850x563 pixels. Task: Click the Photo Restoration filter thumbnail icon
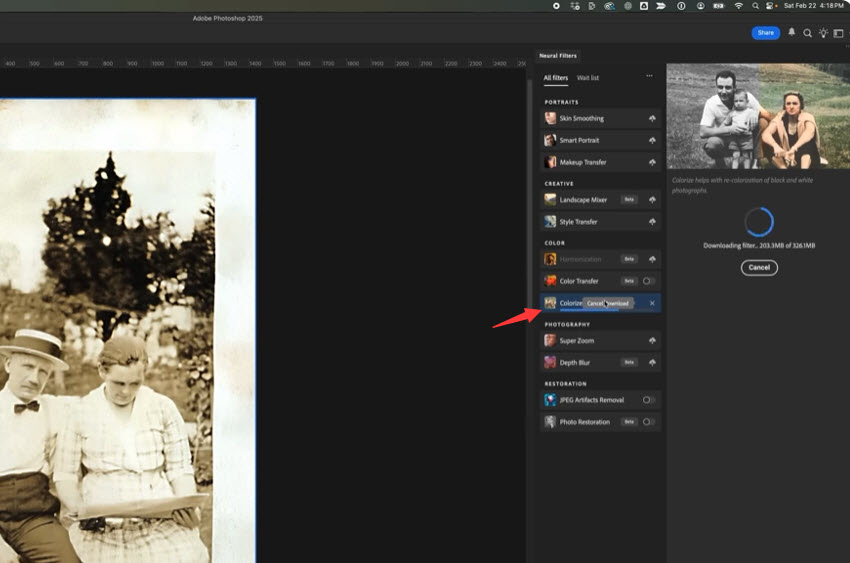click(550, 422)
